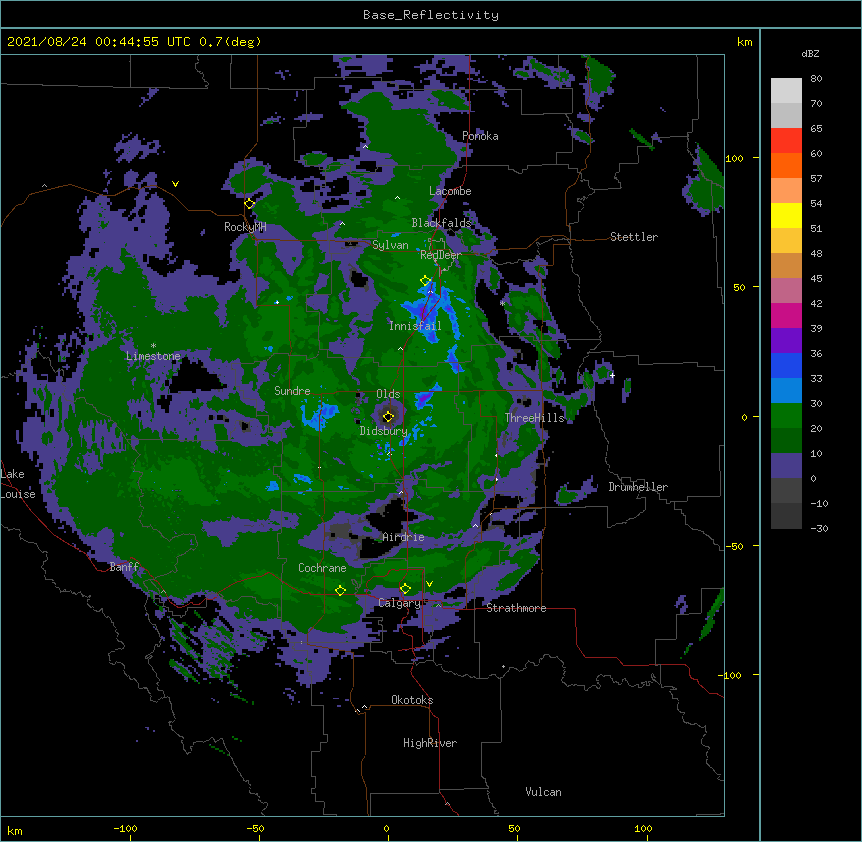This screenshot has width=862, height=842.
Task: Click the blue high-reflectivity cell north of Innisfail
Action: click(424, 311)
